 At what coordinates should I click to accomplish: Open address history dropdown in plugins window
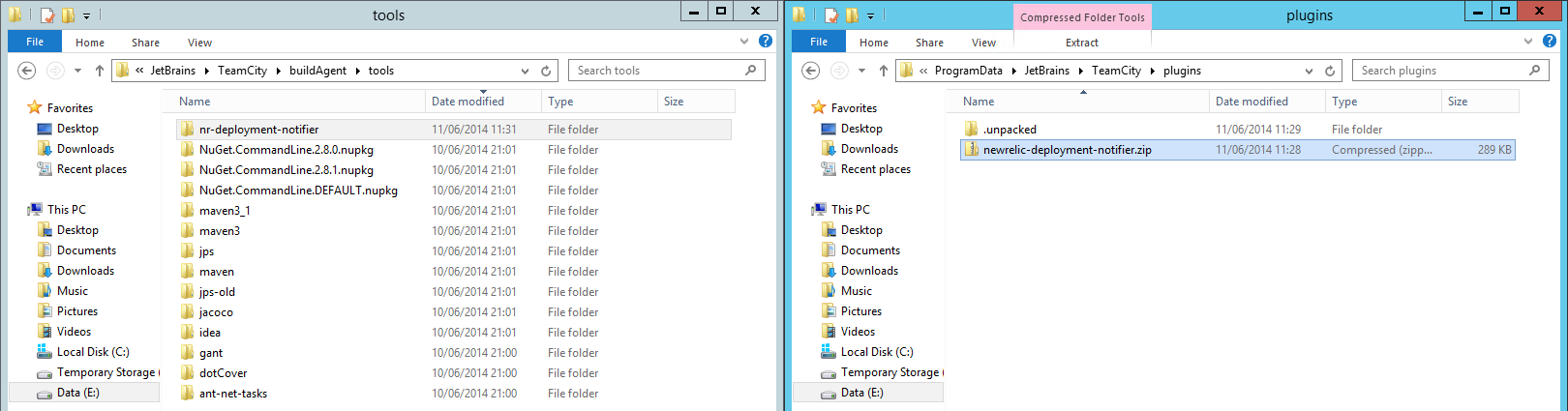[1310, 71]
